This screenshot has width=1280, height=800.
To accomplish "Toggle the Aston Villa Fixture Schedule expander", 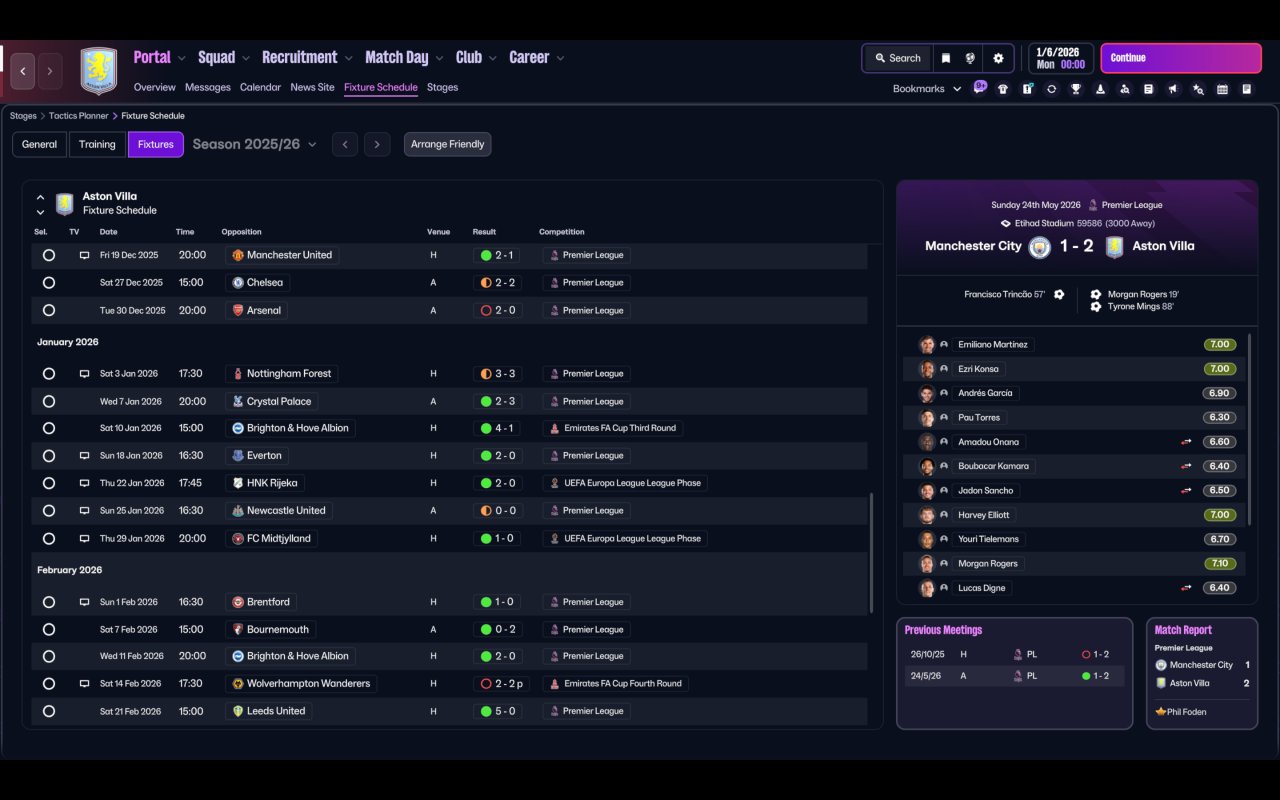I will (40, 204).
